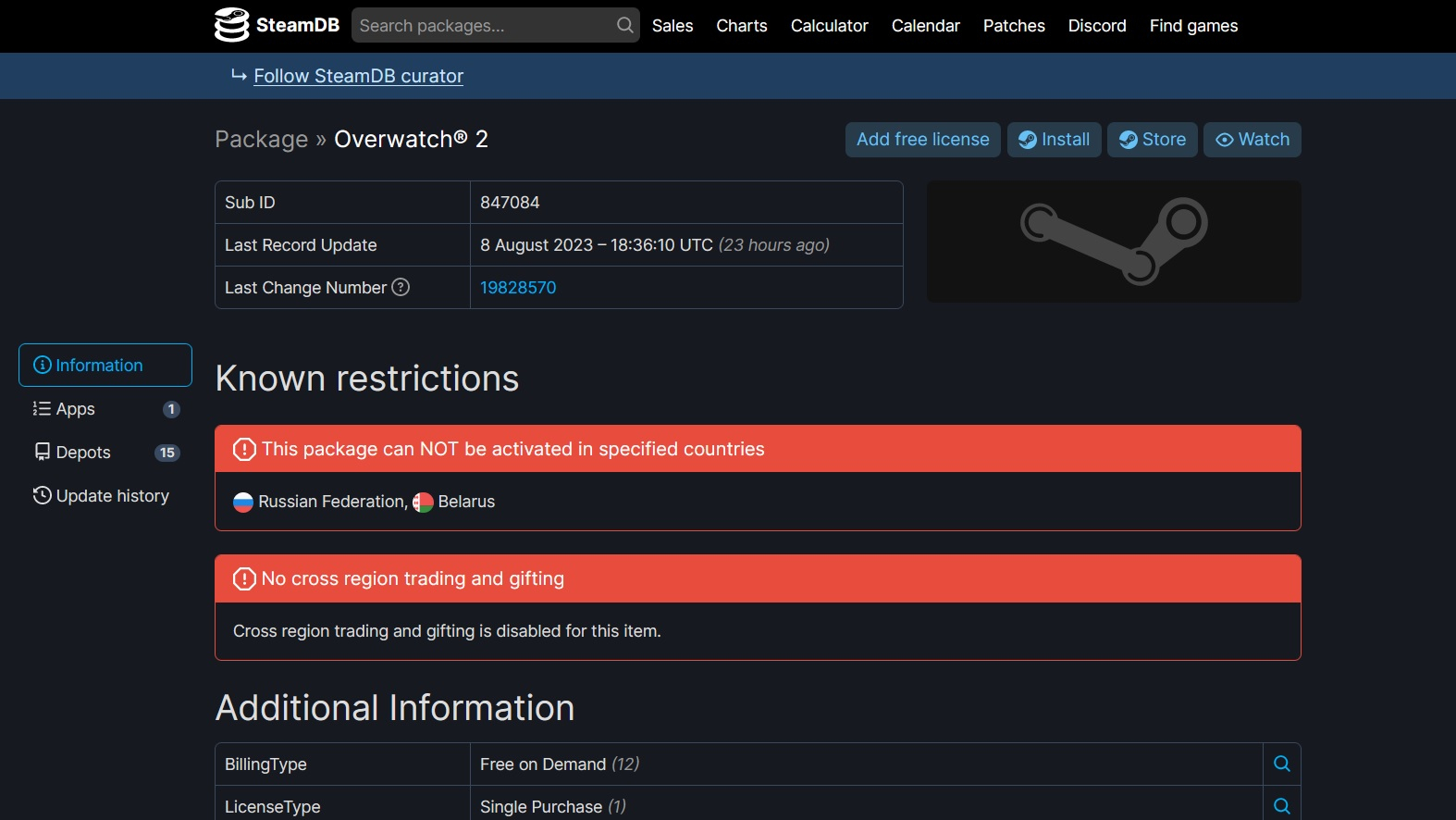Image resolution: width=1456 pixels, height=820 pixels.
Task: Click the LicenseType row search icon
Action: coord(1282,806)
